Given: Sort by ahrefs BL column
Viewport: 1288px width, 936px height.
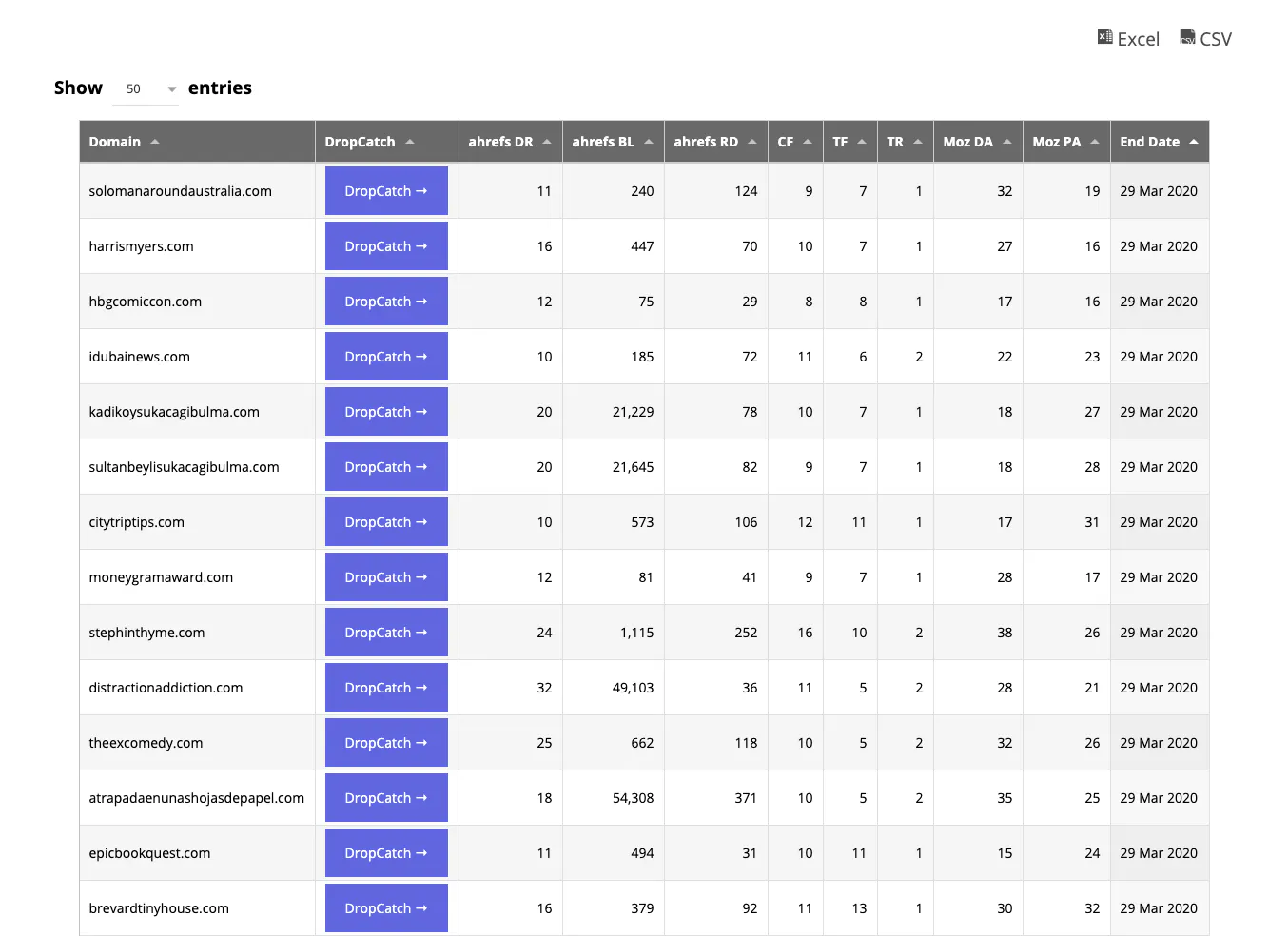Looking at the screenshot, I should (614, 142).
